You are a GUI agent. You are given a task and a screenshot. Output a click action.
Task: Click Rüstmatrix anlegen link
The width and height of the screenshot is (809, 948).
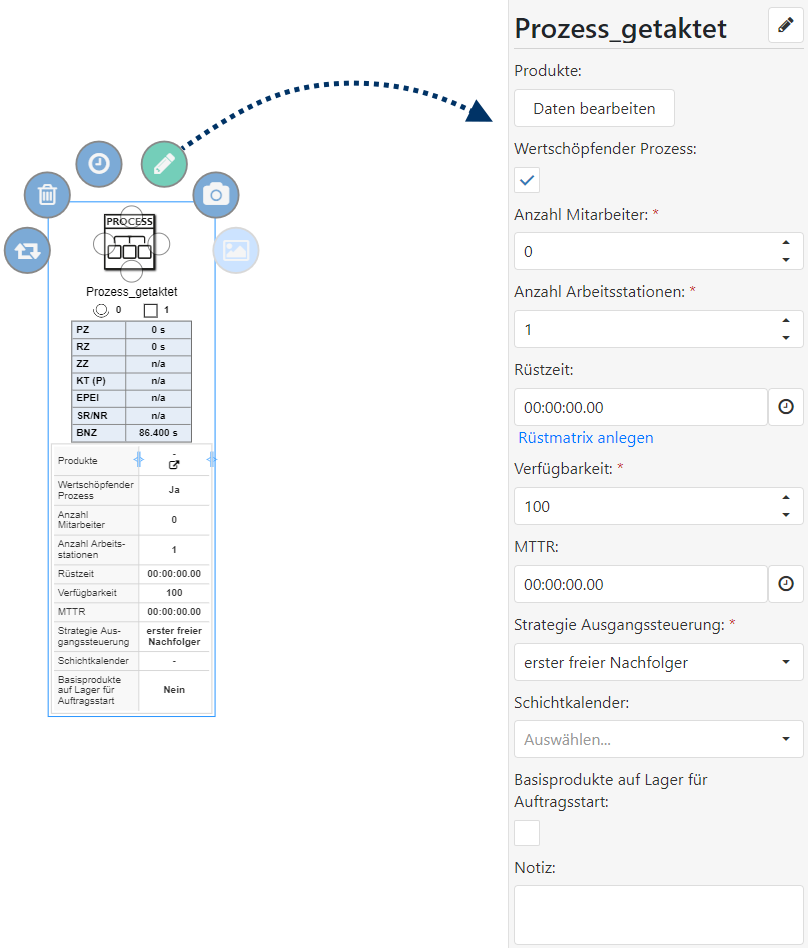click(586, 438)
